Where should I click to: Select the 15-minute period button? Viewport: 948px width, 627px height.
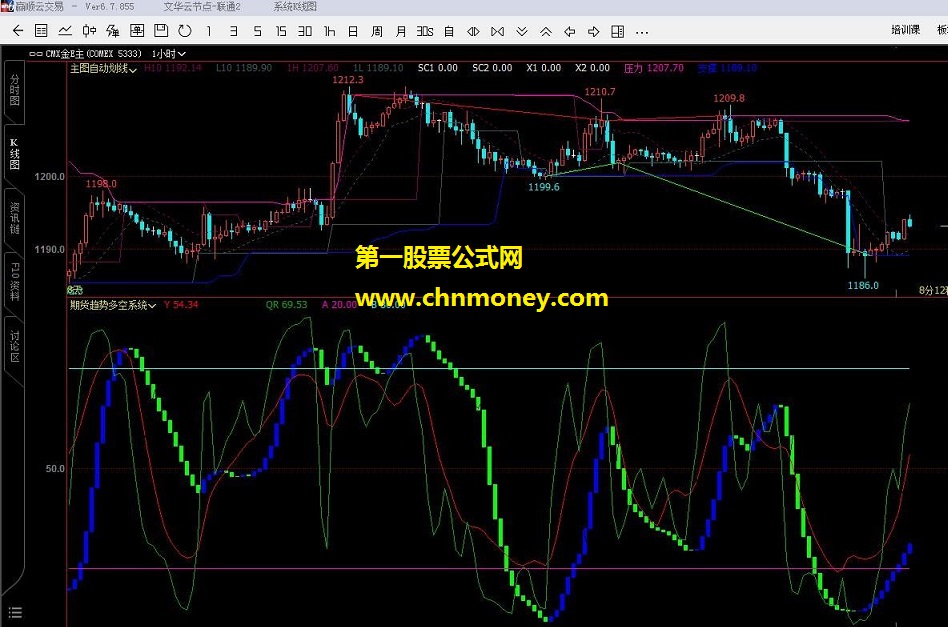281,31
